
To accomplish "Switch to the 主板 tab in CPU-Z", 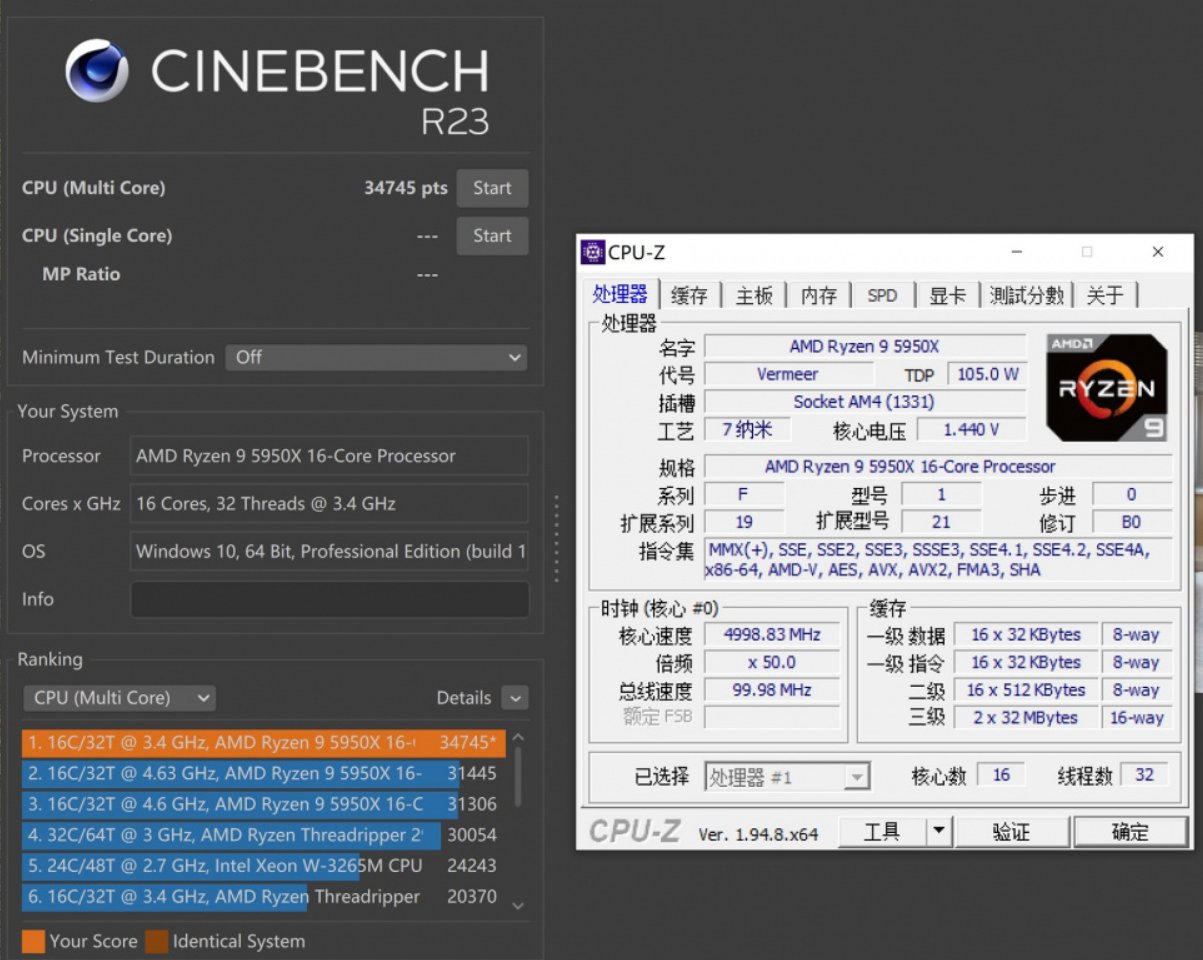I will point(754,296).
